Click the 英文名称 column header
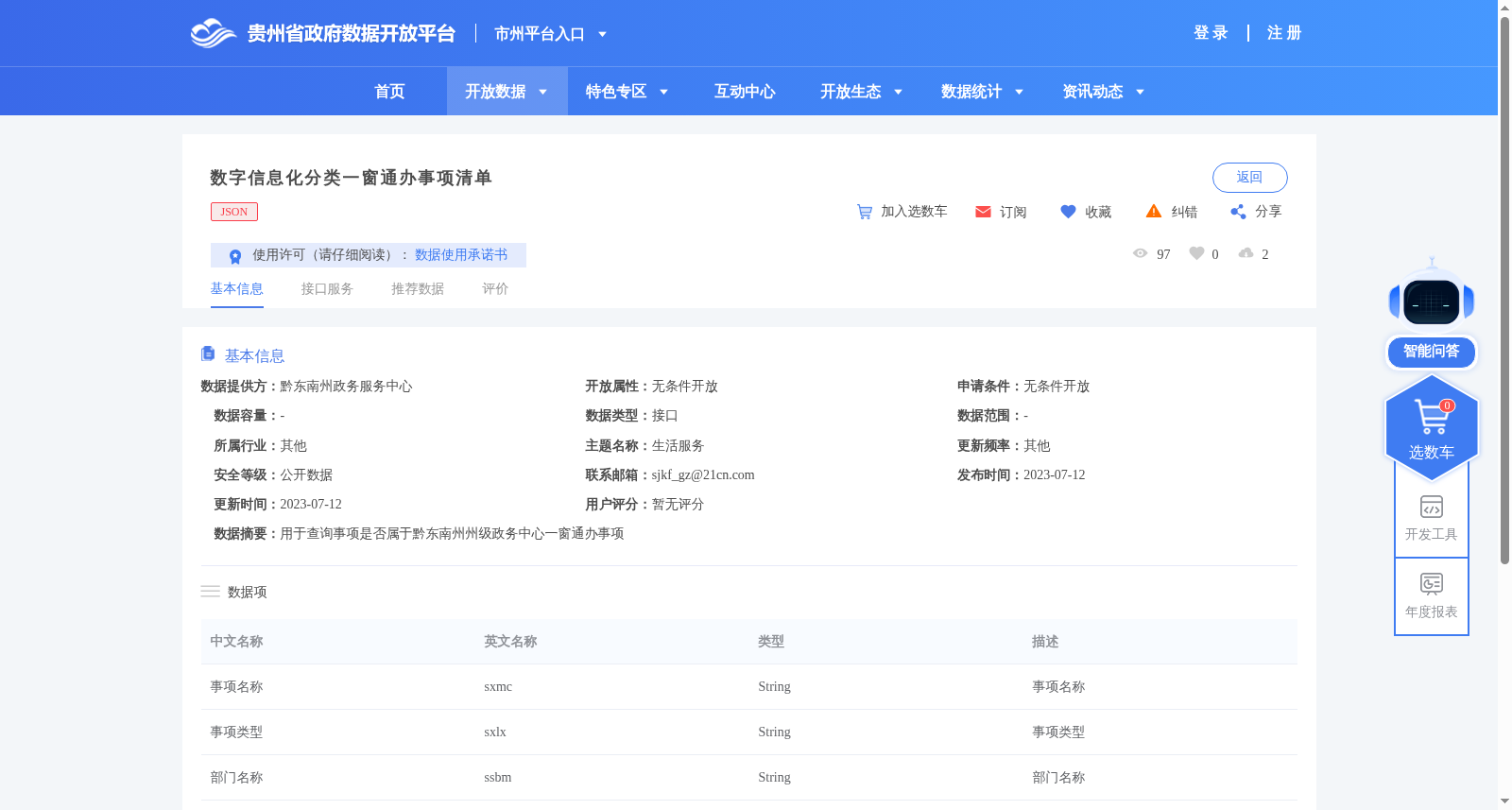This screenshot has height=810, width=1512. (x=510, y=642)
